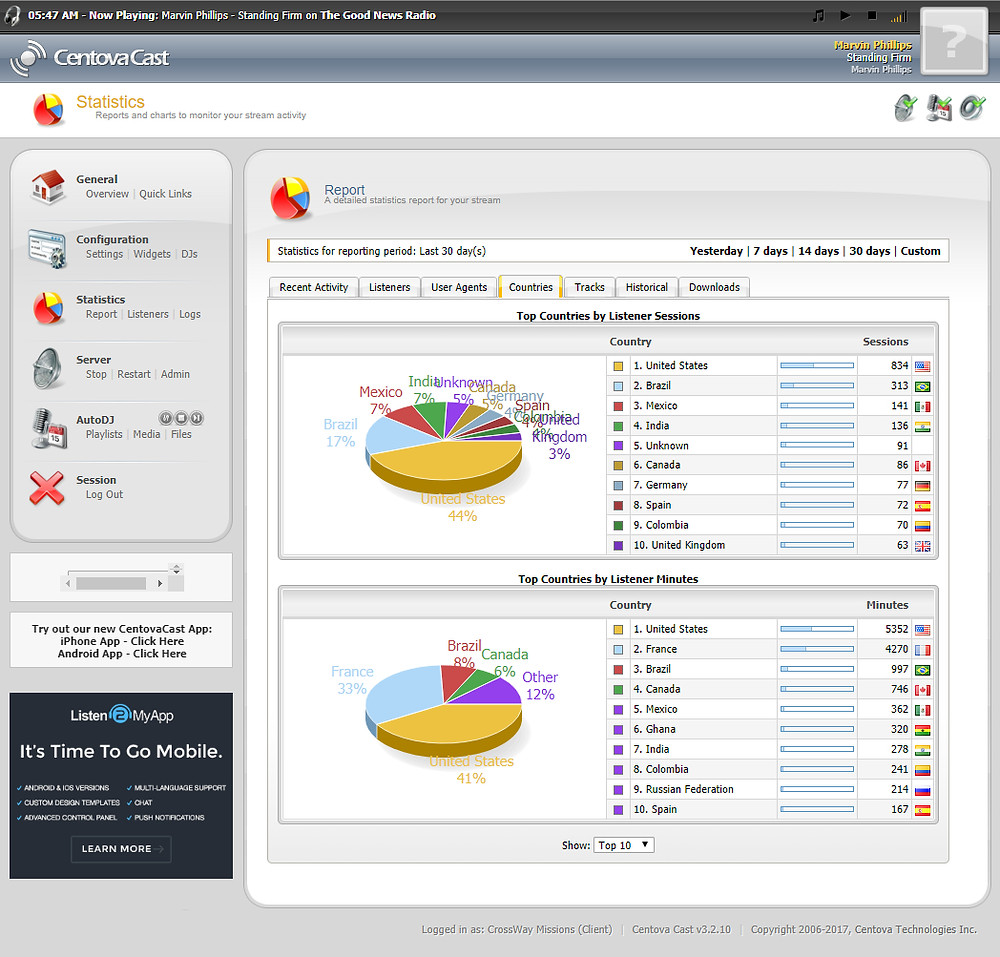Click the horizontal scrollbar thumb in widget box

[x=111, y=583]
